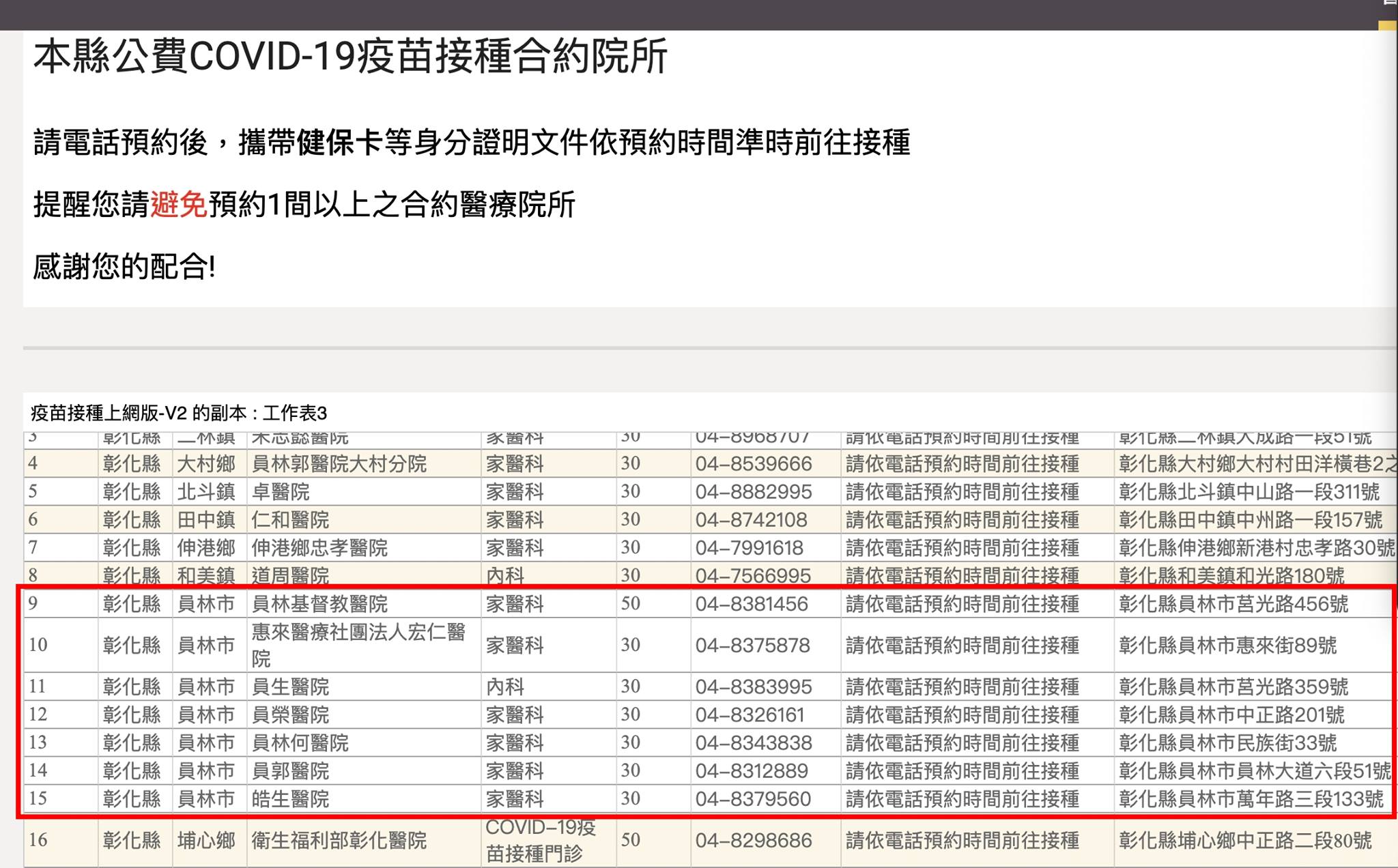Select phone number "04-7991618"

coord(750,548)
